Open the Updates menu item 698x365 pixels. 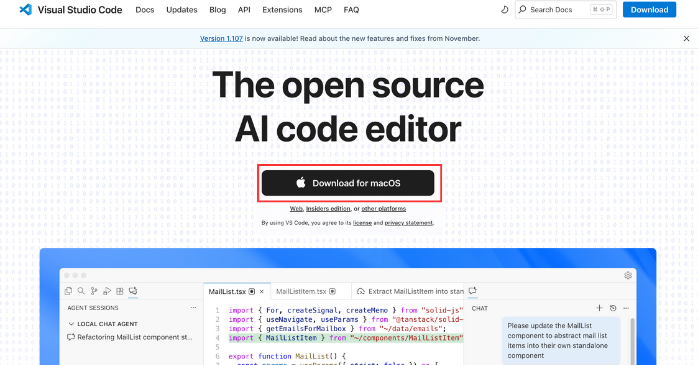(x=182, y=10)
